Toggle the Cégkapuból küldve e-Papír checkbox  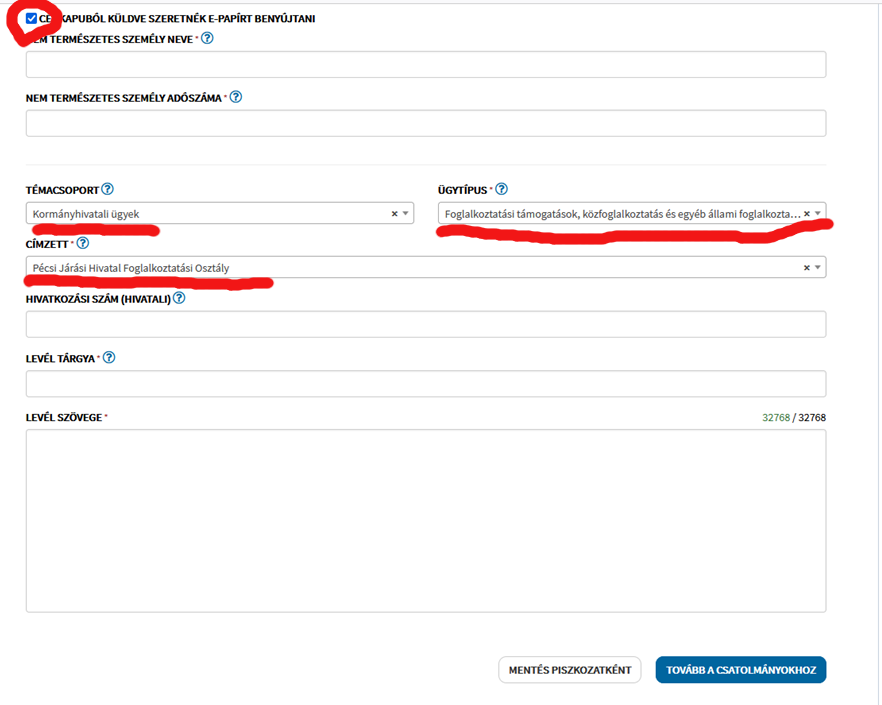click(x=32, y=18)
